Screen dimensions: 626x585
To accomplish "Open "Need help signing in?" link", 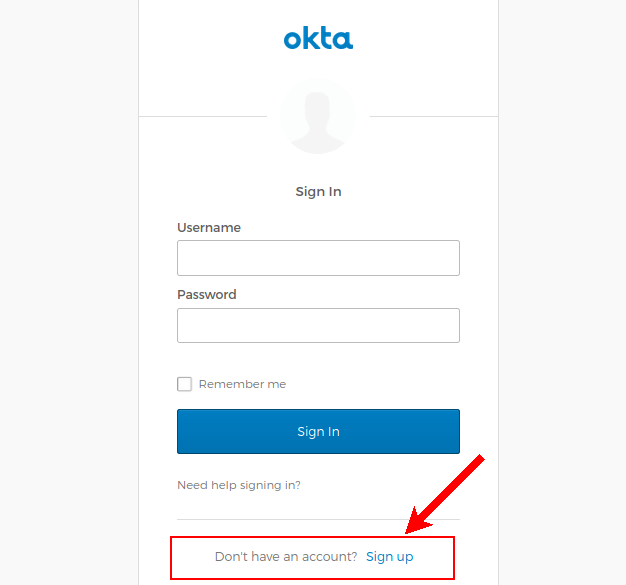I will tap(239, 485).
